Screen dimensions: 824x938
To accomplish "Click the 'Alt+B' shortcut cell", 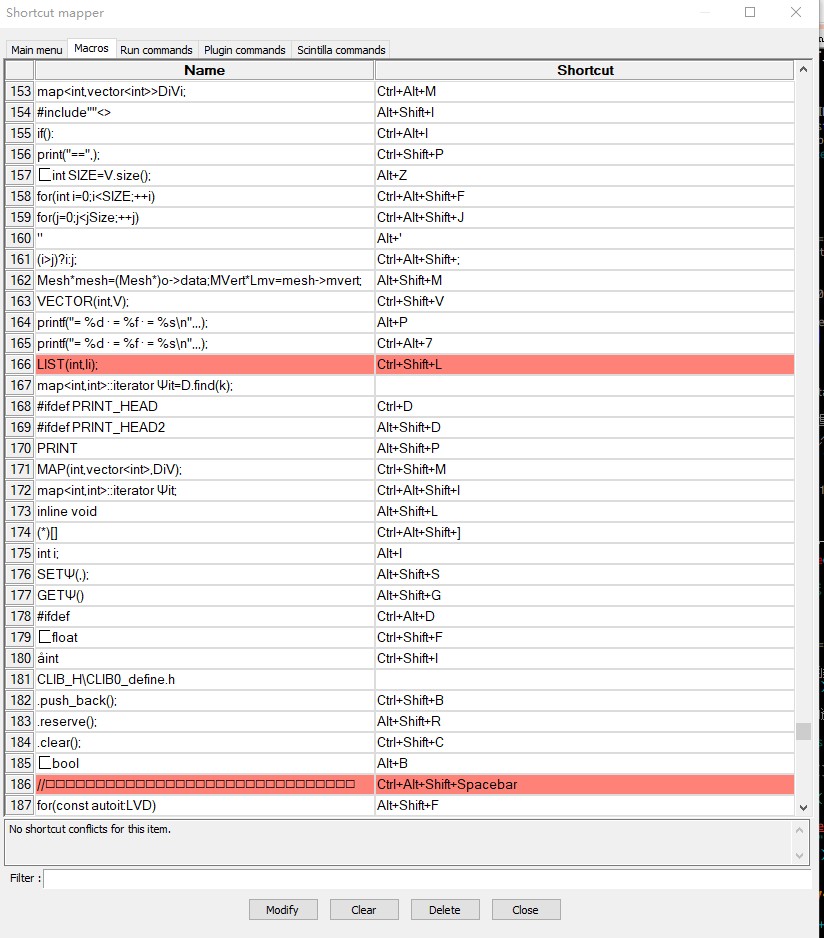I will [585, 763].
